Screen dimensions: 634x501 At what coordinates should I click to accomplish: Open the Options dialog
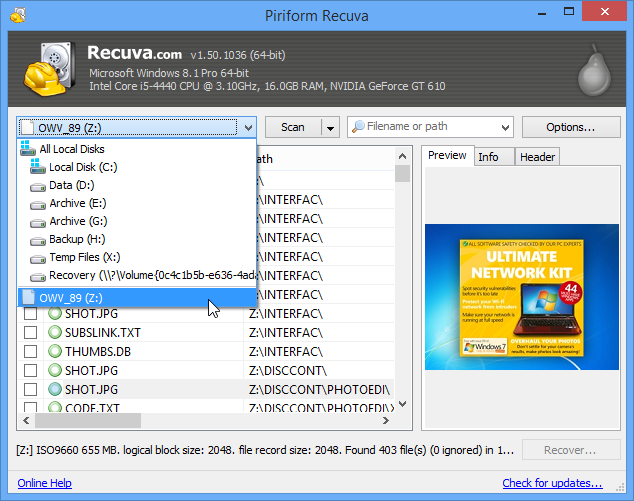point(571,127)
